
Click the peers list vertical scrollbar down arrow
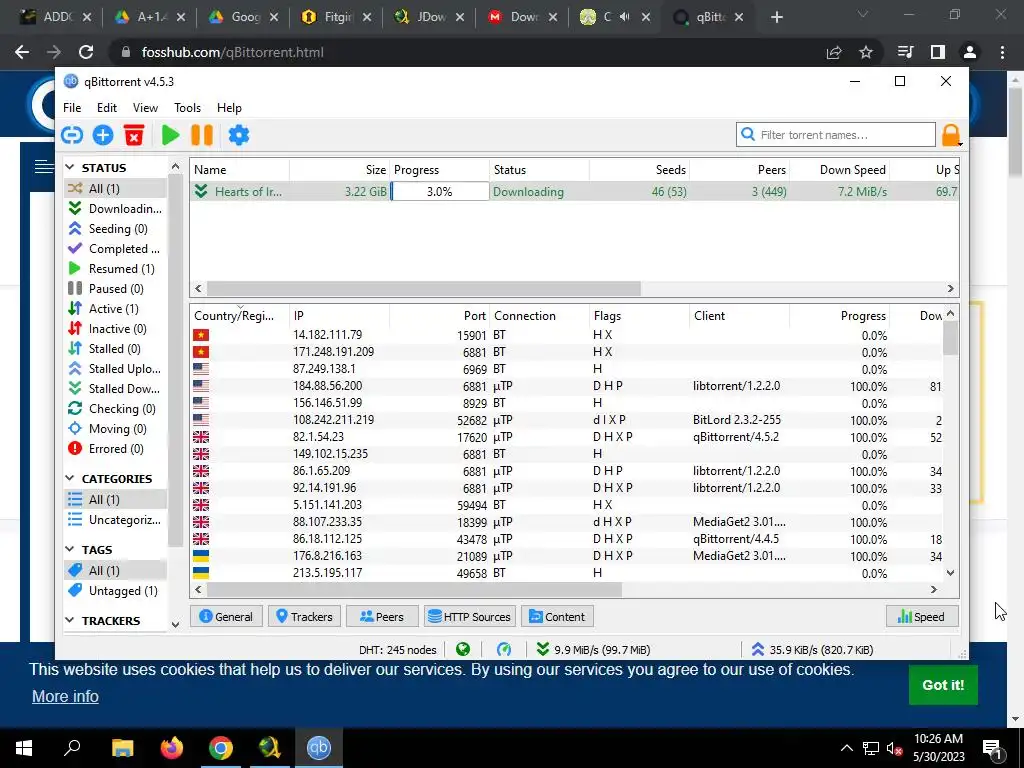point(950,573)
